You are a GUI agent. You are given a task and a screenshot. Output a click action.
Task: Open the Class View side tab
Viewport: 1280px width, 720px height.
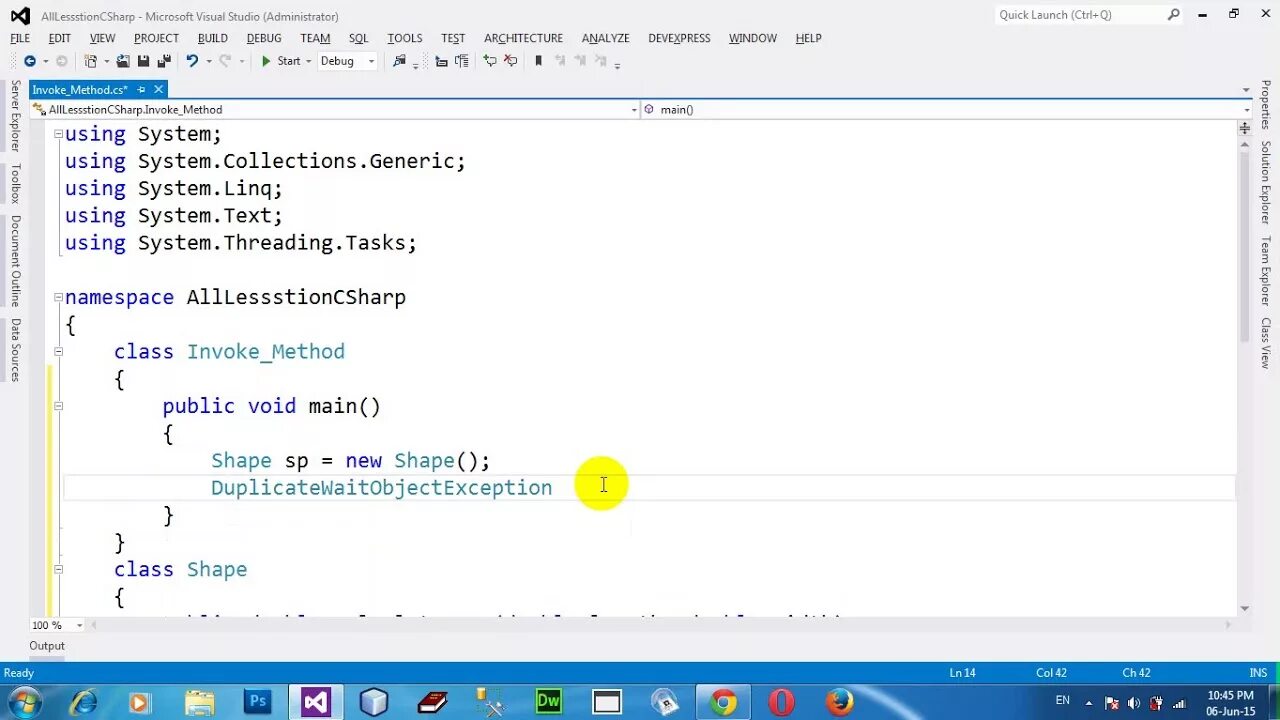point(1265,342)
